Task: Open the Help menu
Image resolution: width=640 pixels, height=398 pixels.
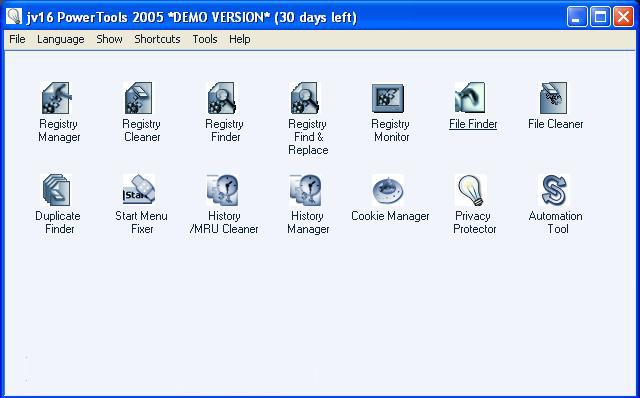Action: click(x=240, y=39)
